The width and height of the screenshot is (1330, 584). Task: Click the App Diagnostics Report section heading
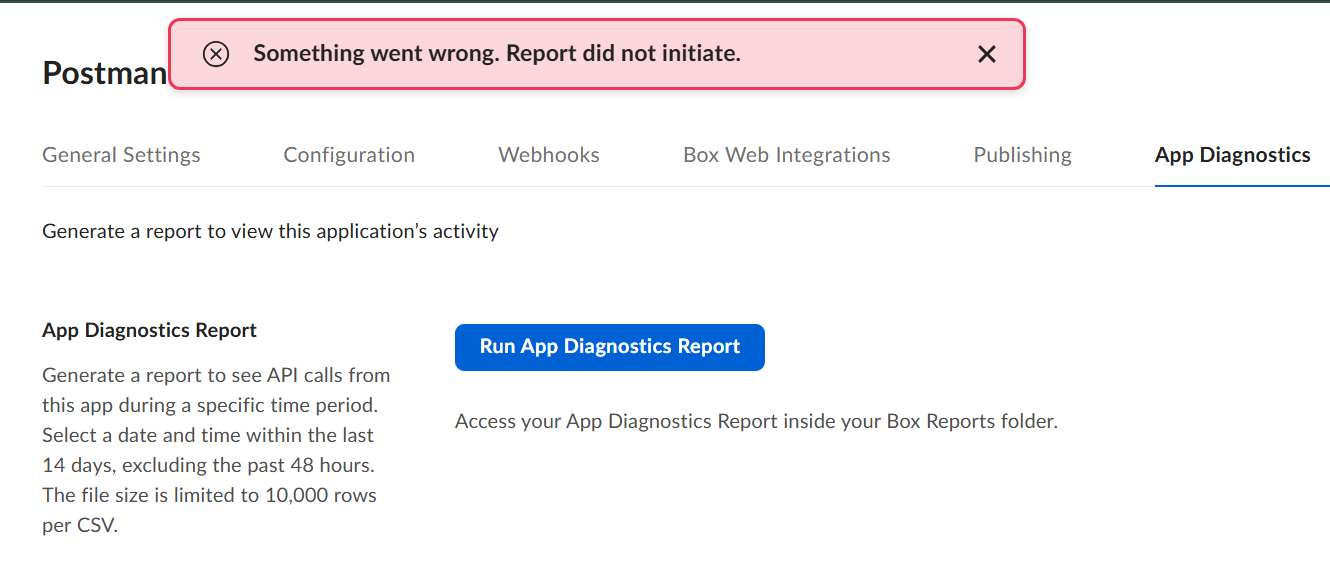pos(149,330)
